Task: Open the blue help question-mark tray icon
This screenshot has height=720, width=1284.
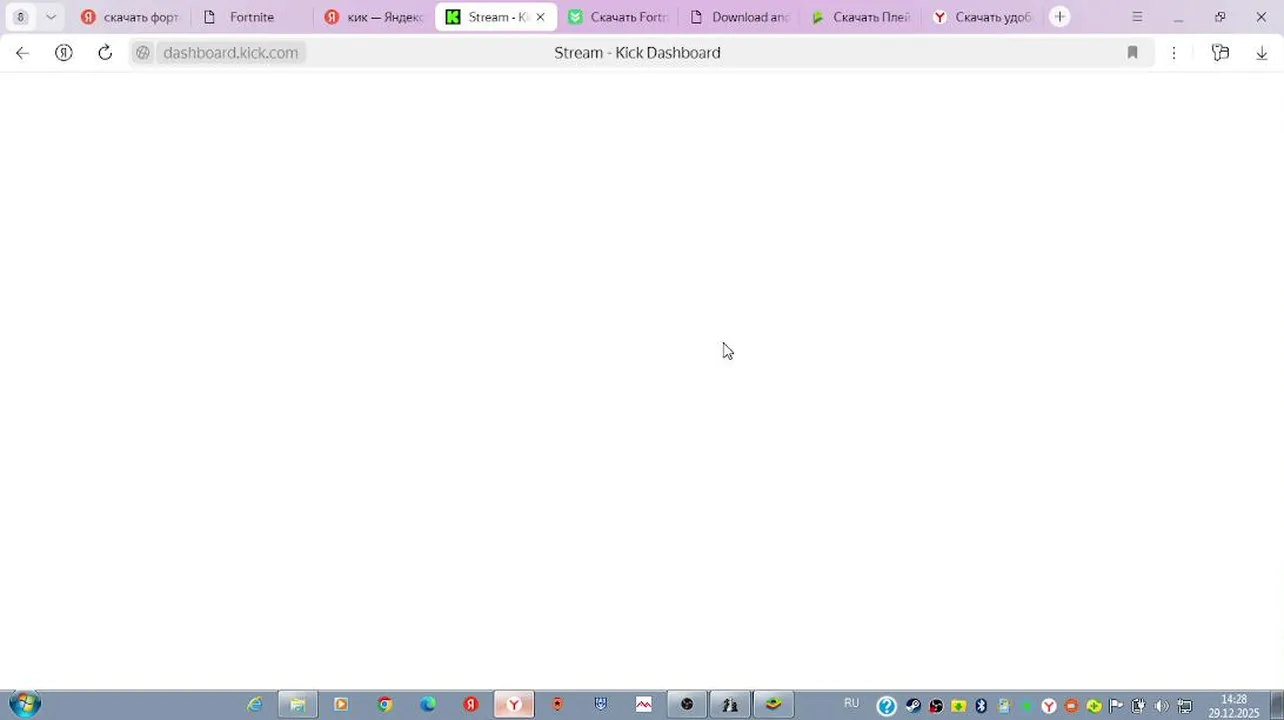Action: [x=887, y=706]
